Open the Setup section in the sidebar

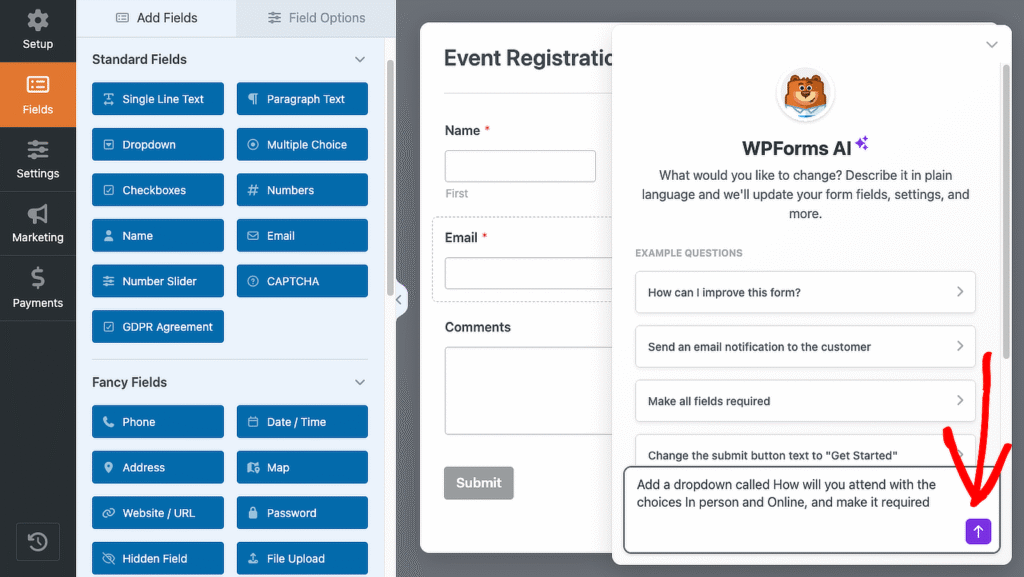click(x=38, y=31)
